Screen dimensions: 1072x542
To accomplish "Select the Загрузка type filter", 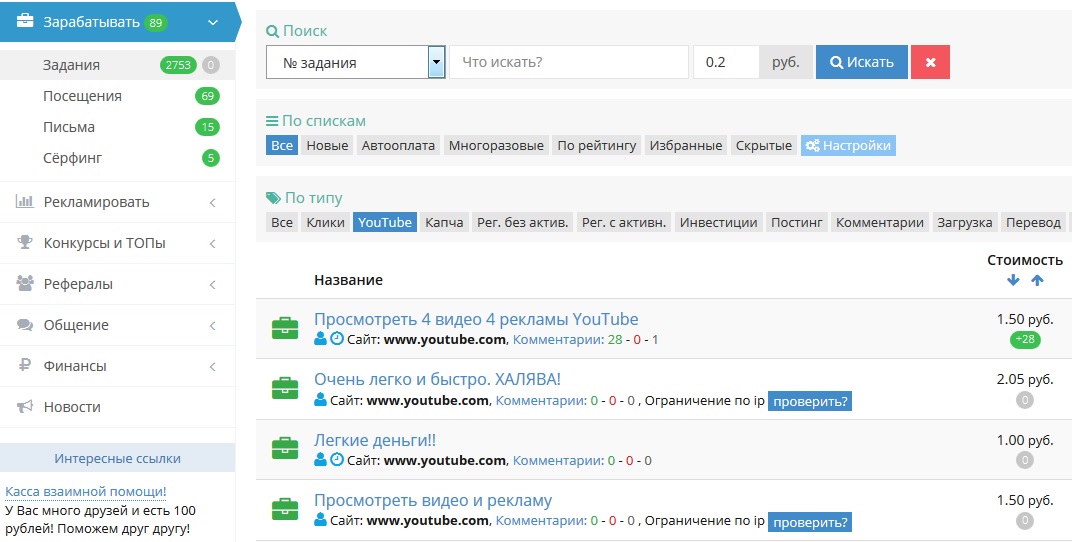I will (965, 222).
